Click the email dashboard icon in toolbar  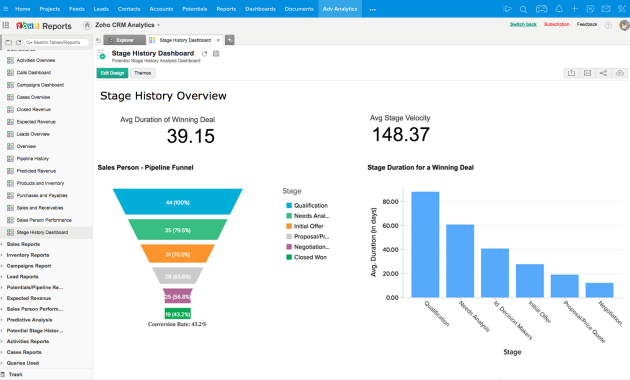pos(587,73)
